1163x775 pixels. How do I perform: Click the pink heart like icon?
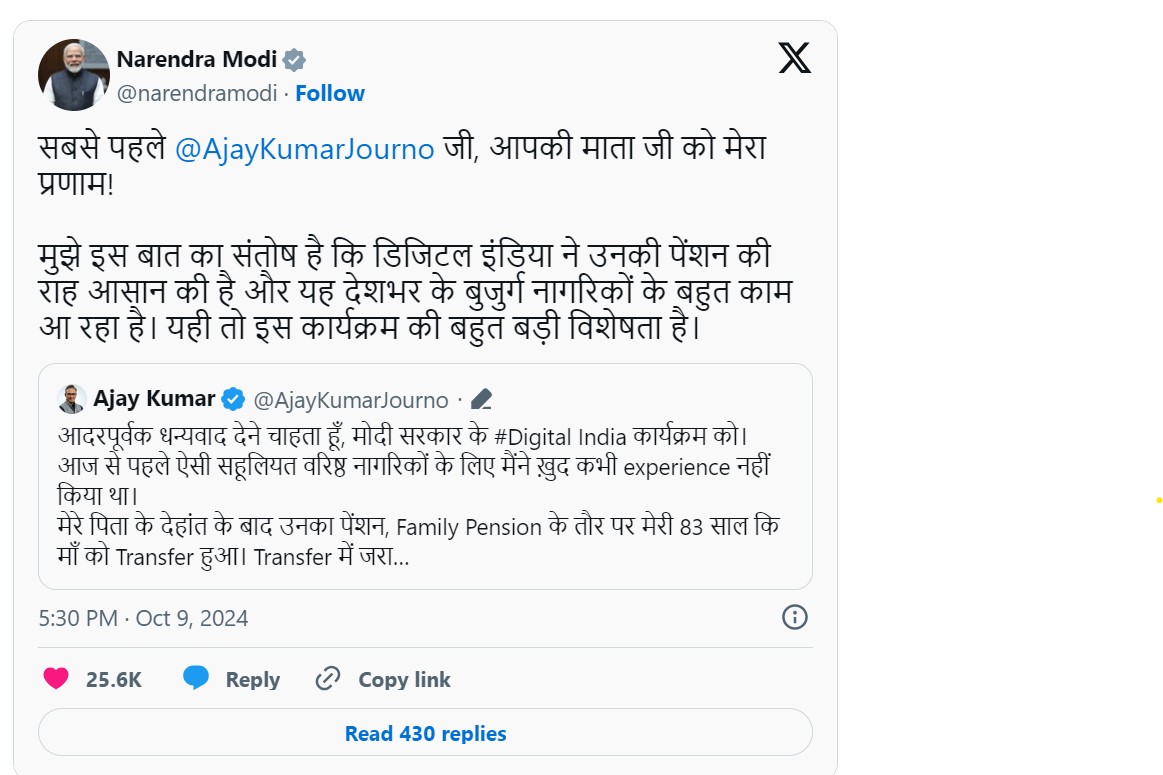(56, 679)
